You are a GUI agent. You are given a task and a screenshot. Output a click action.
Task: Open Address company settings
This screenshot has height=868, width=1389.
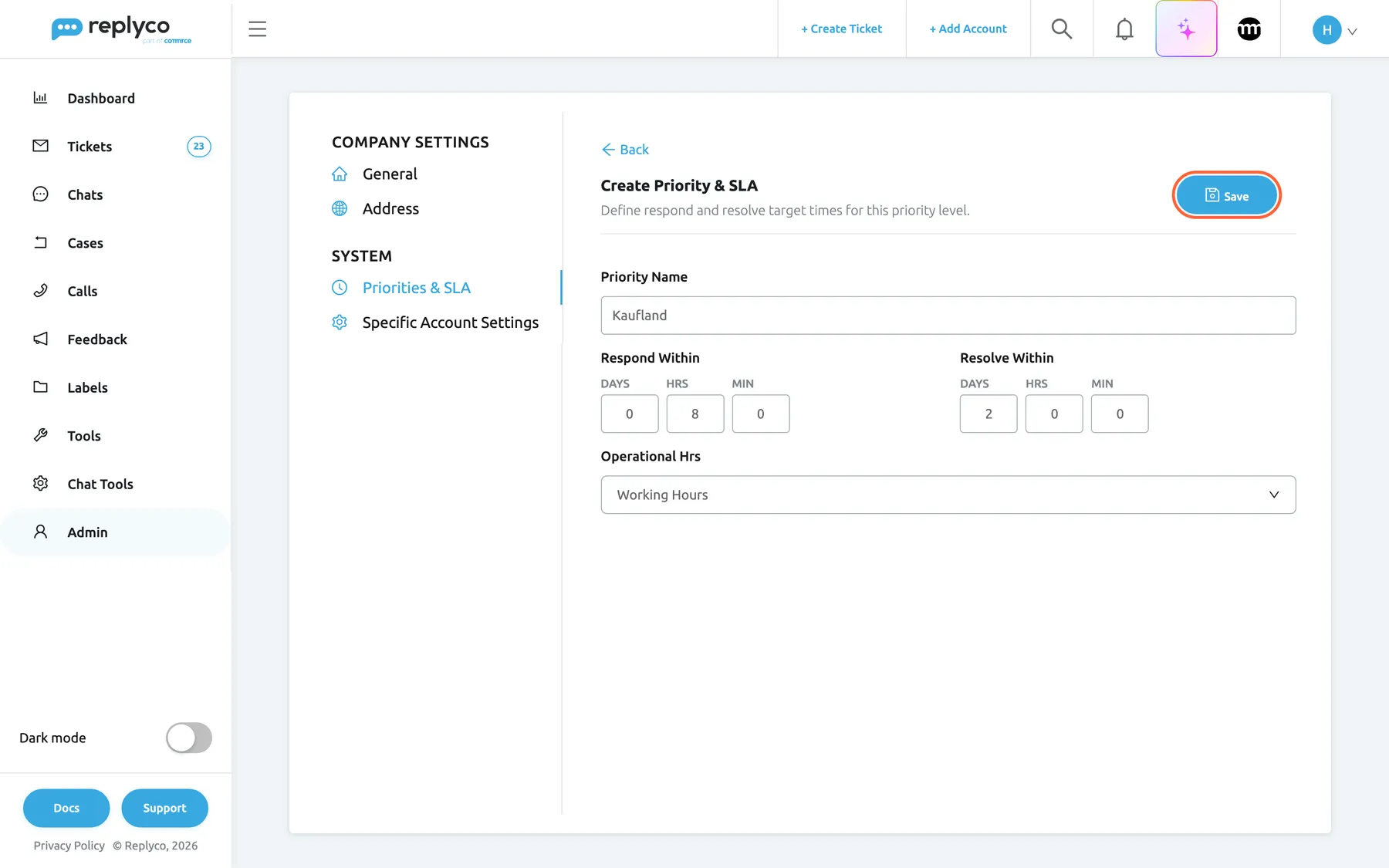(x=390, y=209)
